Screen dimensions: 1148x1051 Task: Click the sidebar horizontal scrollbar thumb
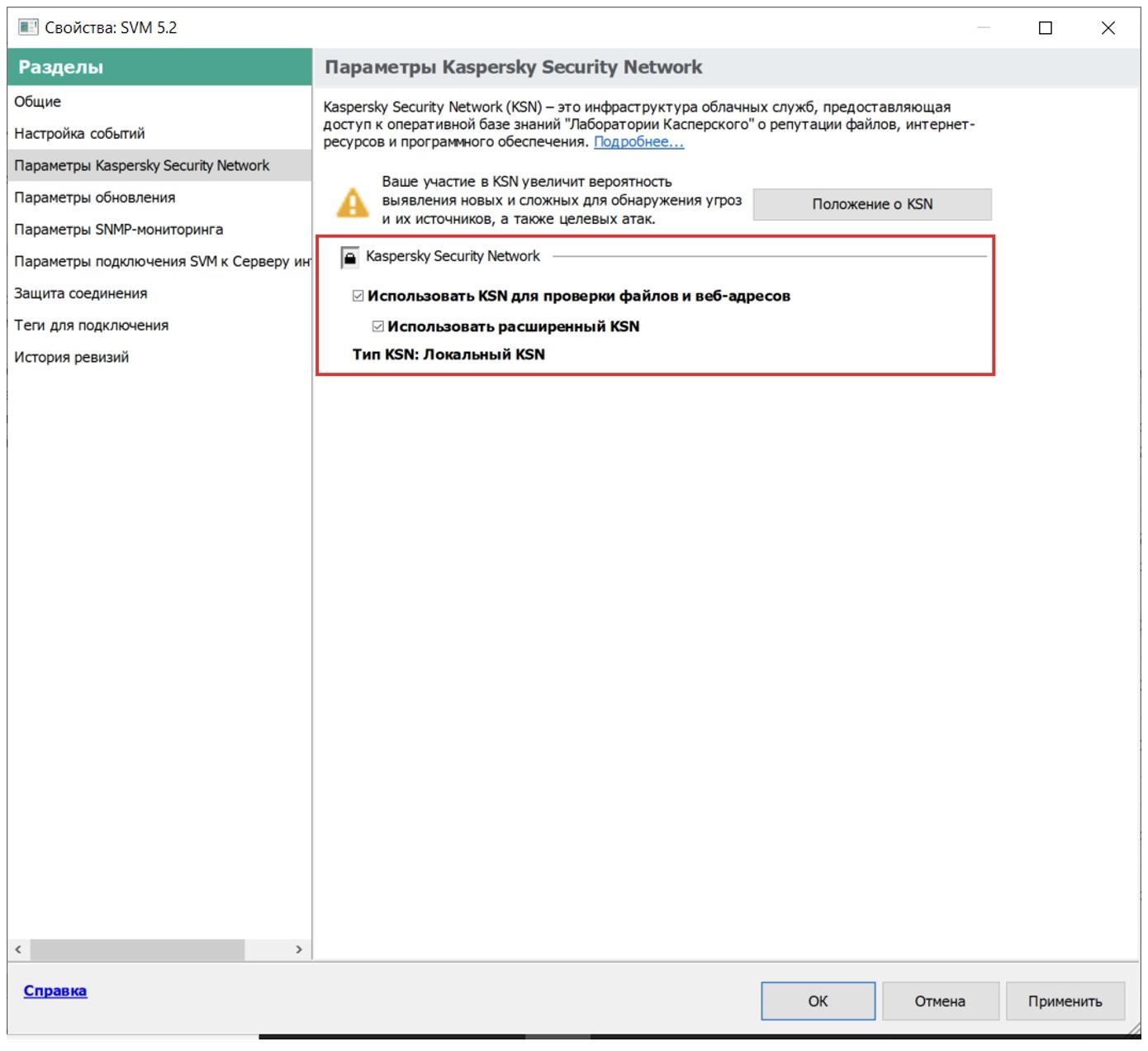coord(137,949)
